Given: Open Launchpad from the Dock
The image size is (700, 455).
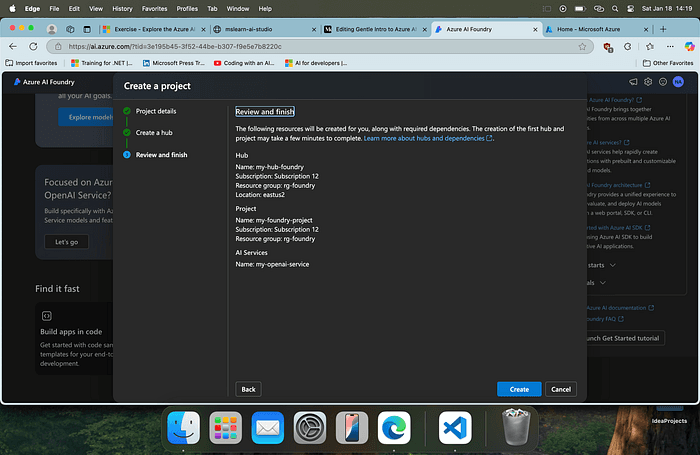Looking at the screenshot, I should tap(225, 428).
